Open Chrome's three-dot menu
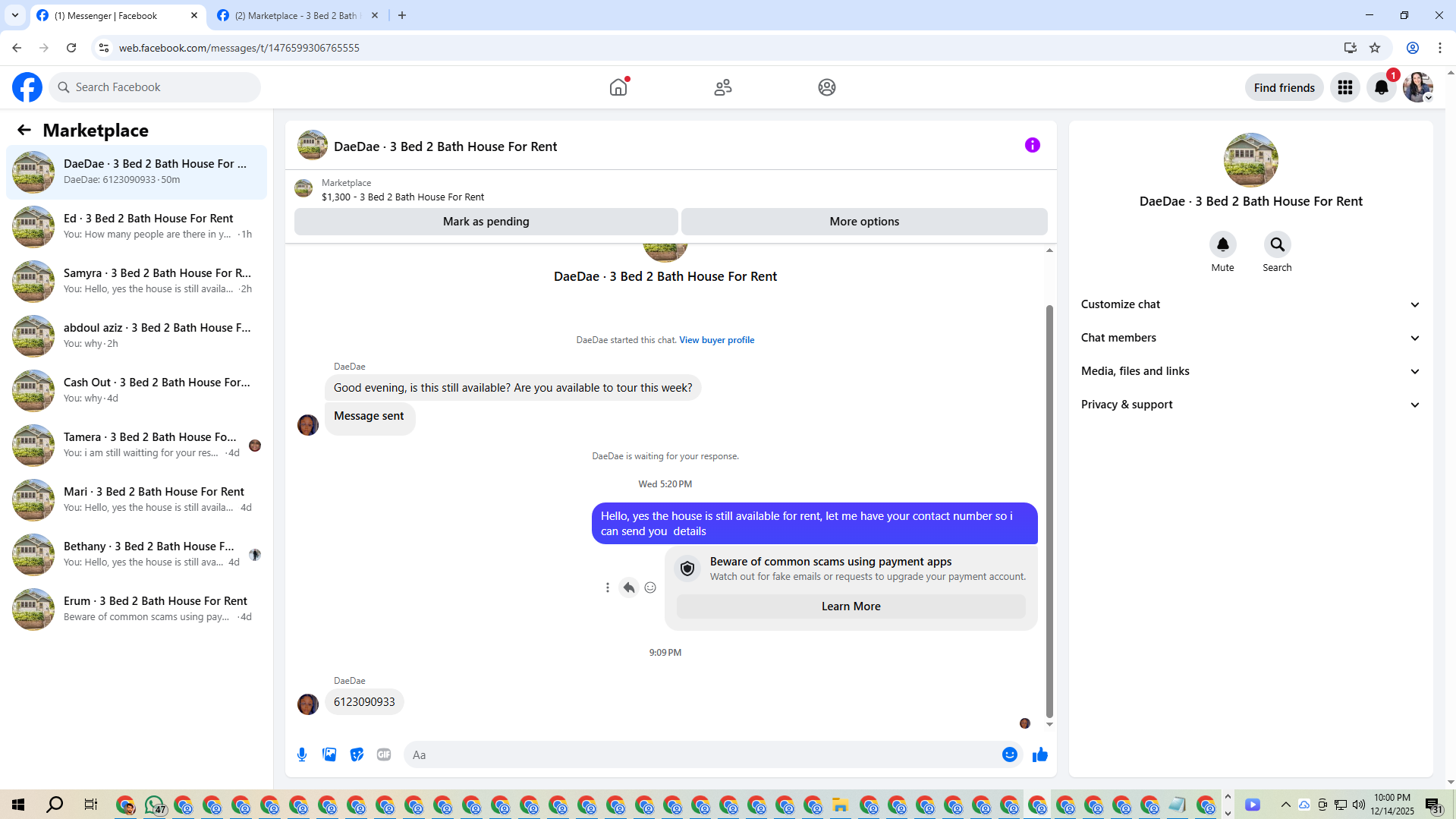Screen dimensions: 1456x819 pos(1440,48)
